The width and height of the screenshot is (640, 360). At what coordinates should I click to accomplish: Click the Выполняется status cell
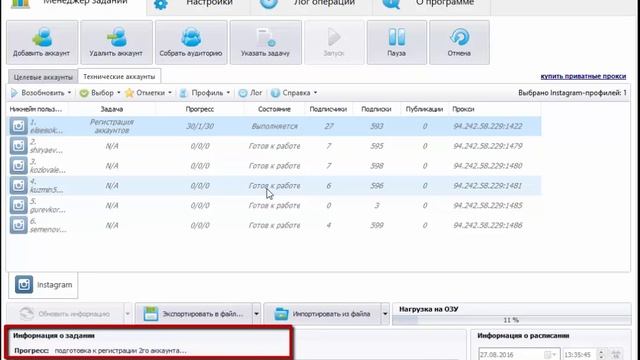tap(274, 126)
